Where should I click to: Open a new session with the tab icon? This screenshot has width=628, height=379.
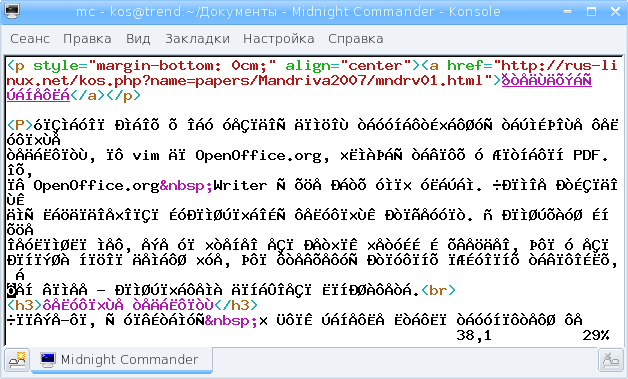[17, 359]
